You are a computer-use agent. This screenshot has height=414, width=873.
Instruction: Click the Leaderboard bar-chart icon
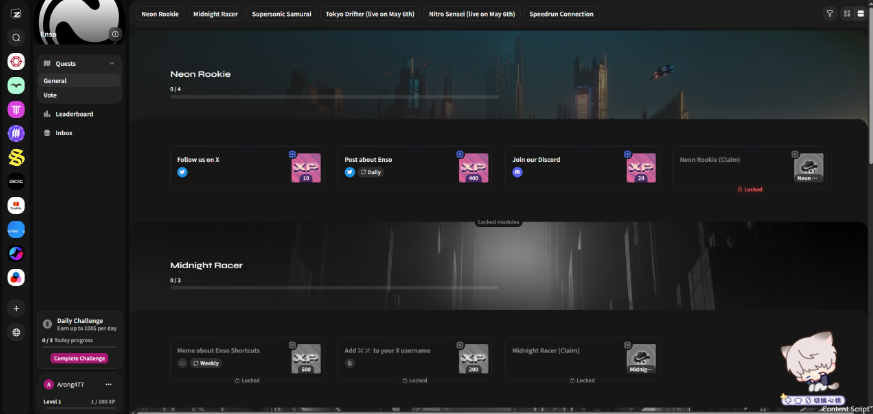click(x=47, y=114)
